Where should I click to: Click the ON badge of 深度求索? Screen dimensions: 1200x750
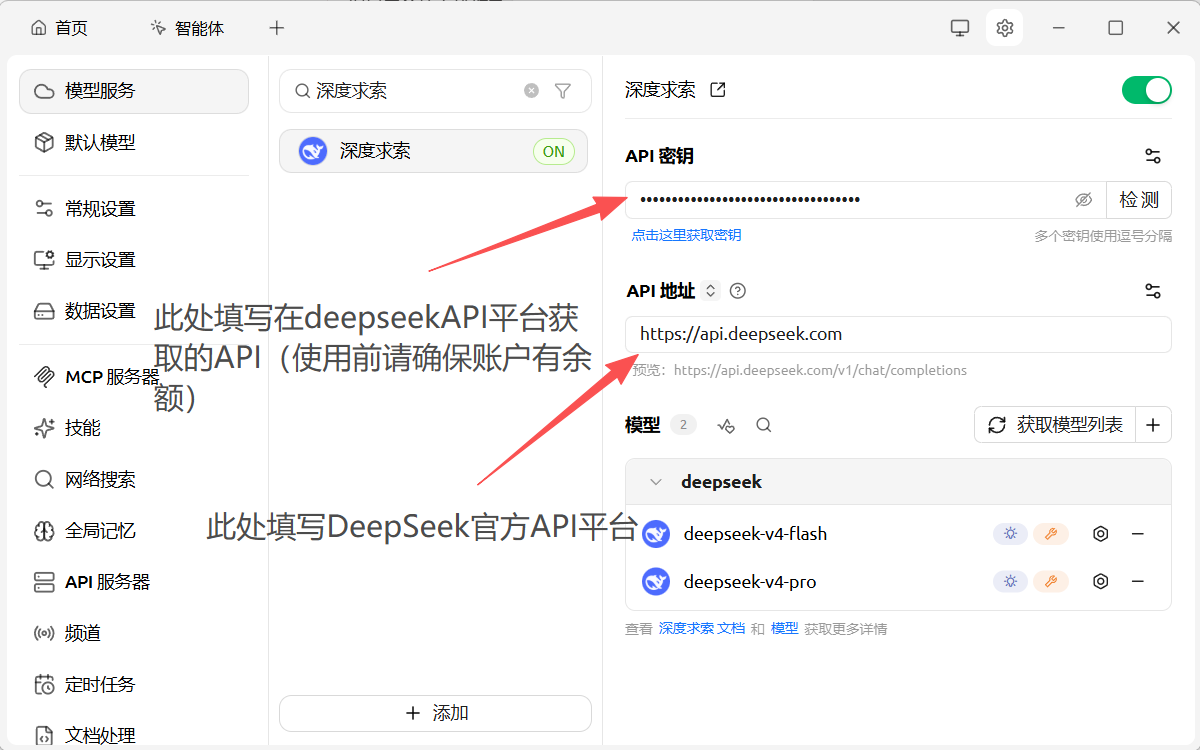554,152
